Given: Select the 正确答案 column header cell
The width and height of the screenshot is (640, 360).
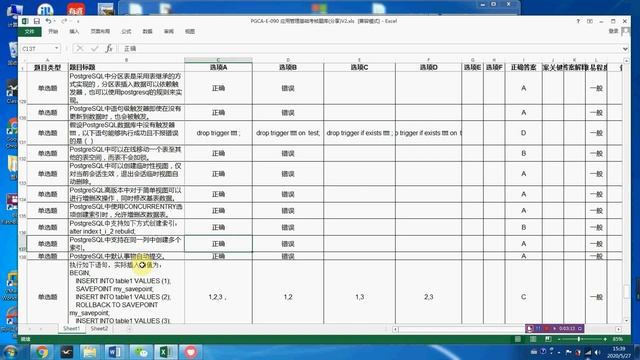Looking at the screenshot, I should pyautogui.click(x=523, y=67).
